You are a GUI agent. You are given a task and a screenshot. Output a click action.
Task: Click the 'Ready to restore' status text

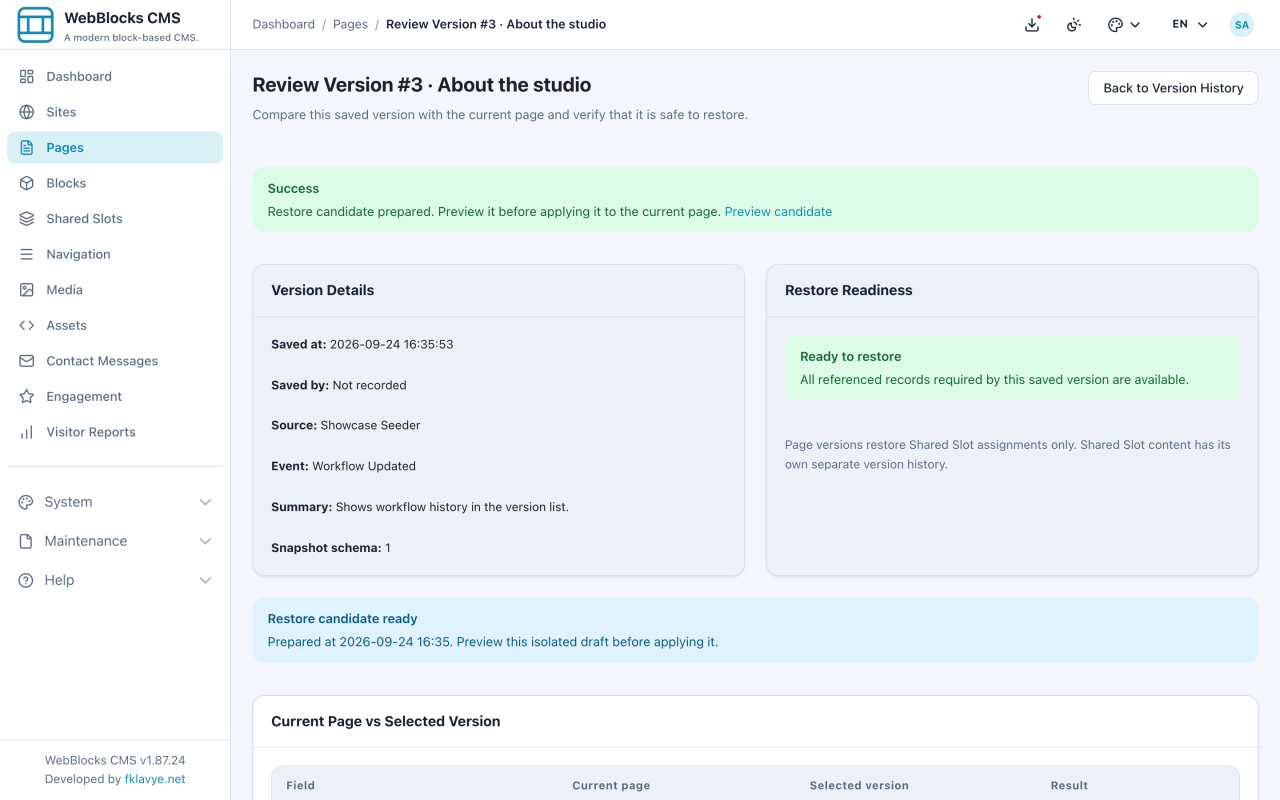coord(850,356)
